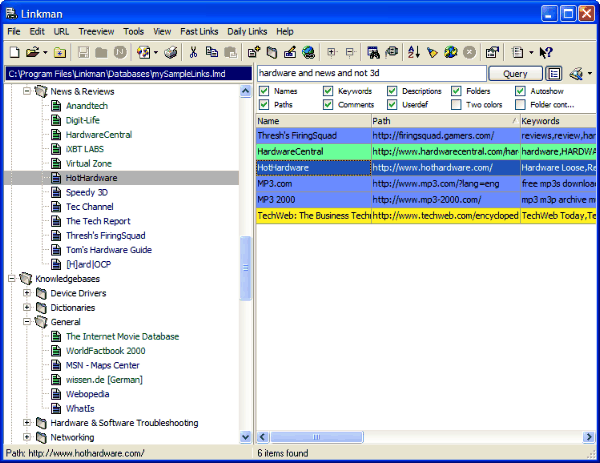The height and width of the screenshot is (463, 600).
Task: Print the query results with the printer icon
Action: (x=576, y=73)
